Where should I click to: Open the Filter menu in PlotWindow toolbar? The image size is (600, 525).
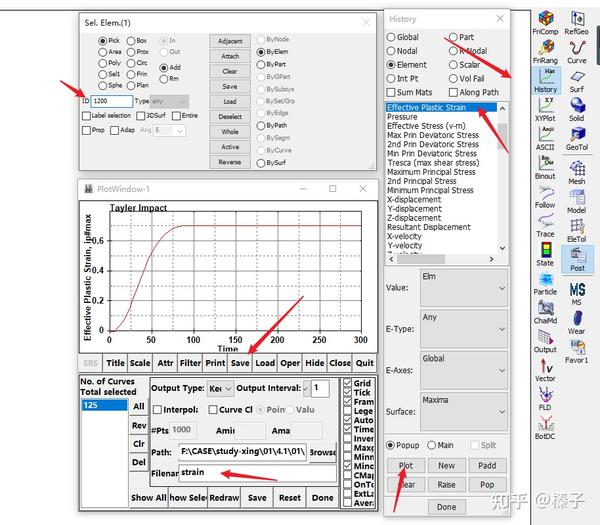tap(190, 363)
